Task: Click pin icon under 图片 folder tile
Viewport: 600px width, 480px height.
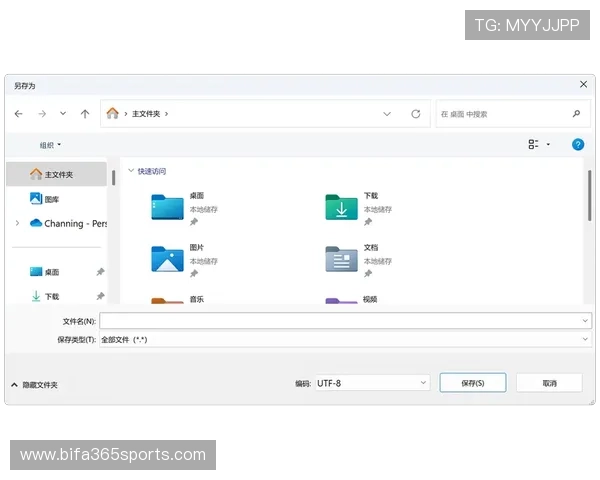Action: click(x=194, y=273)
